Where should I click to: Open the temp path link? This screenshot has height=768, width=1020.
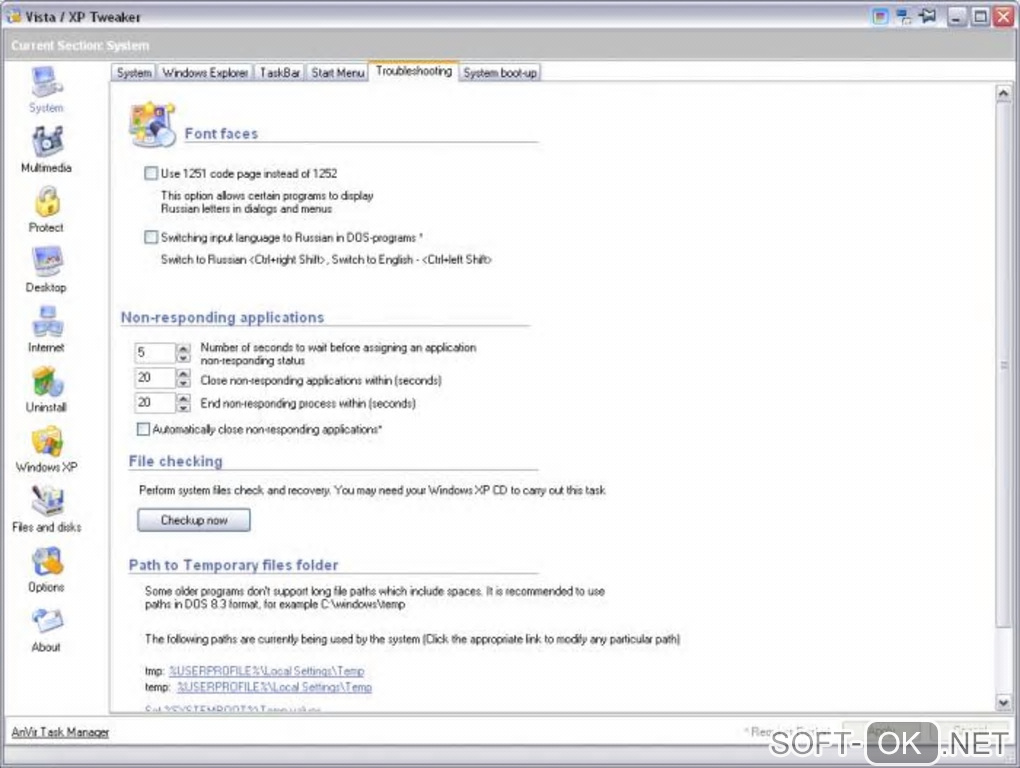[275, 687]
